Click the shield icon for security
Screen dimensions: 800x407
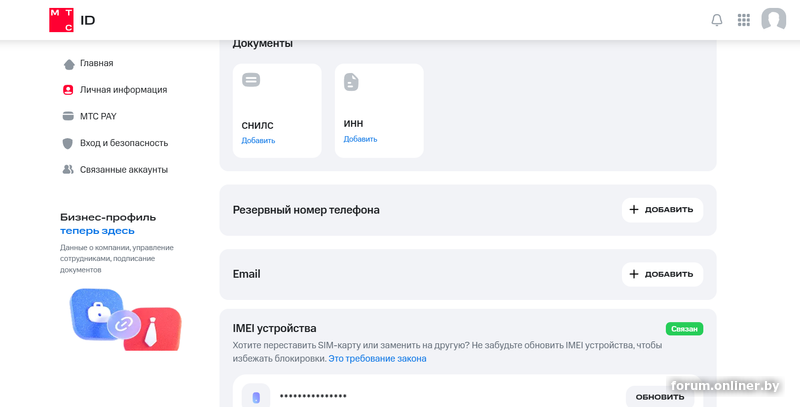68,143
